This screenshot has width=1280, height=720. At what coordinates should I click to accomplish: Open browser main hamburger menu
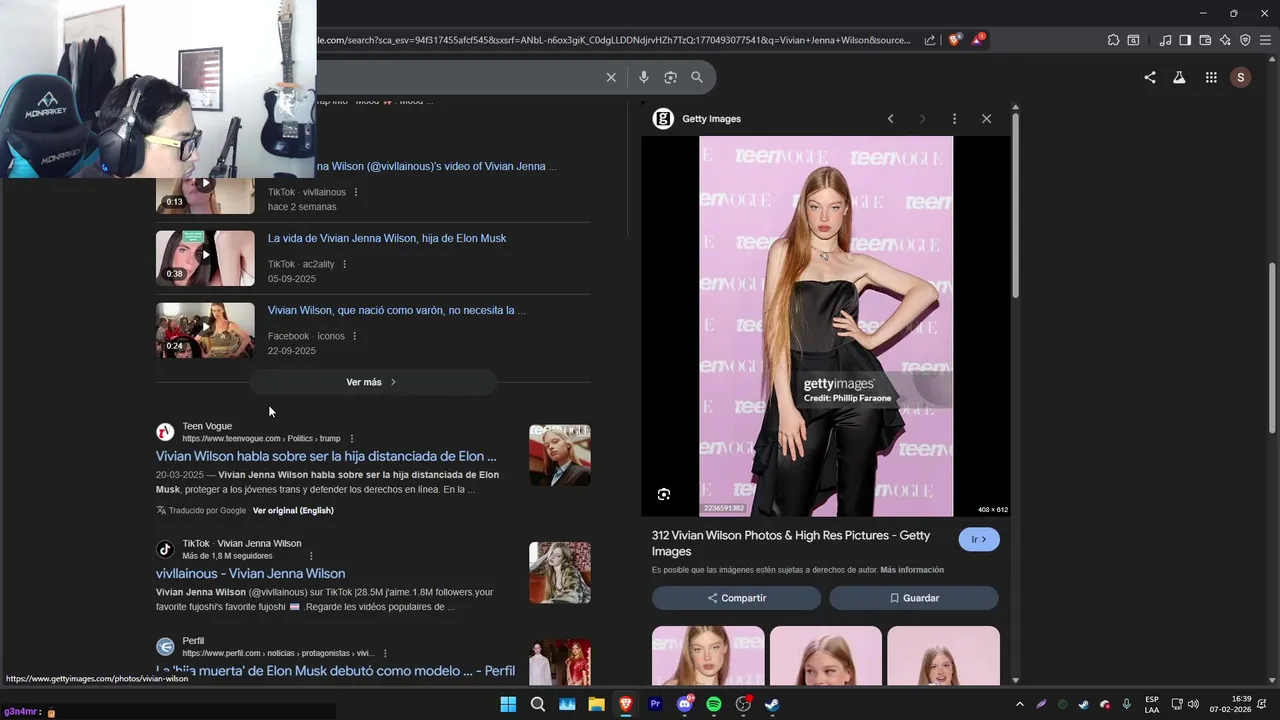pos(1265,40)
